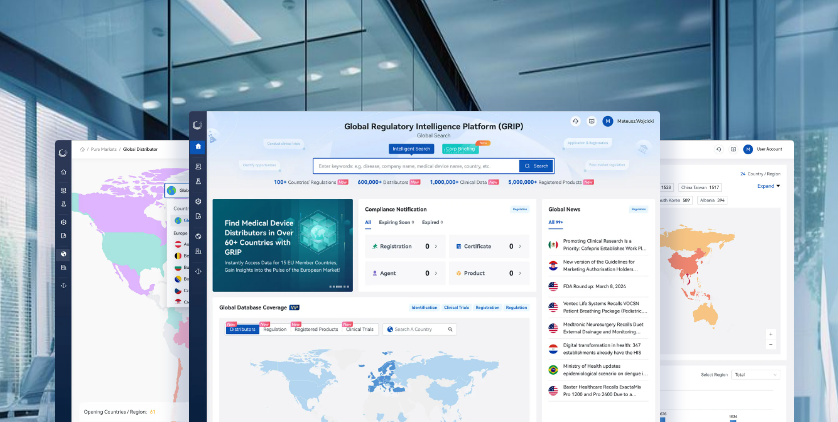Select the highlighted globe icon in left window sidebar
Image resolution: width=838 pixels, height=422 pixels.
pos(64,254)
